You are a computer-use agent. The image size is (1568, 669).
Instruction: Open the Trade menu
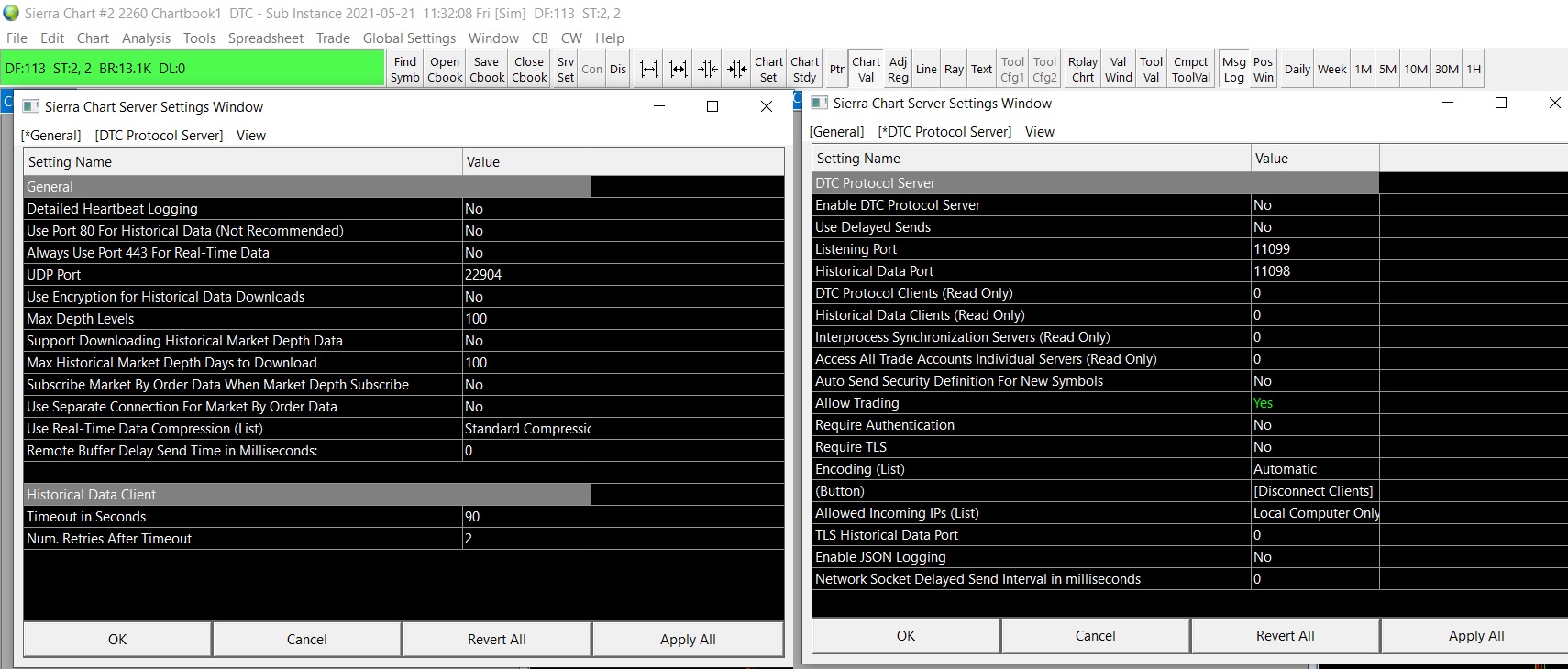[x=333, y=38]
